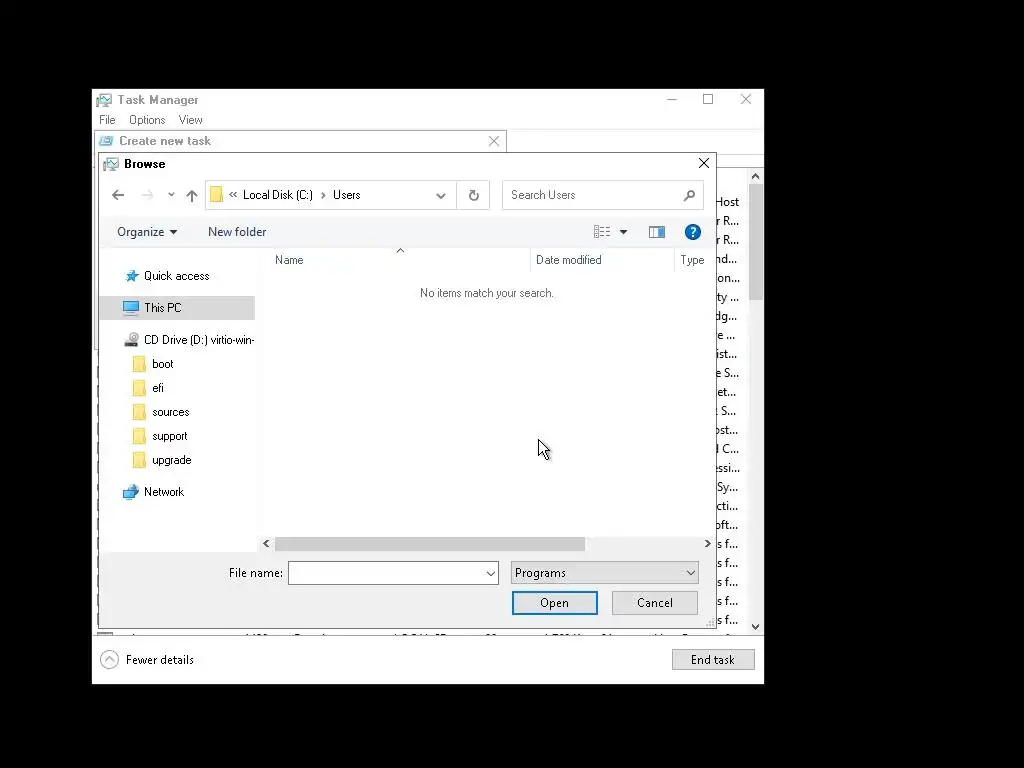Screen dimensions: 1024x768
Task: Change the view layout icon
Action: point(601,232)
